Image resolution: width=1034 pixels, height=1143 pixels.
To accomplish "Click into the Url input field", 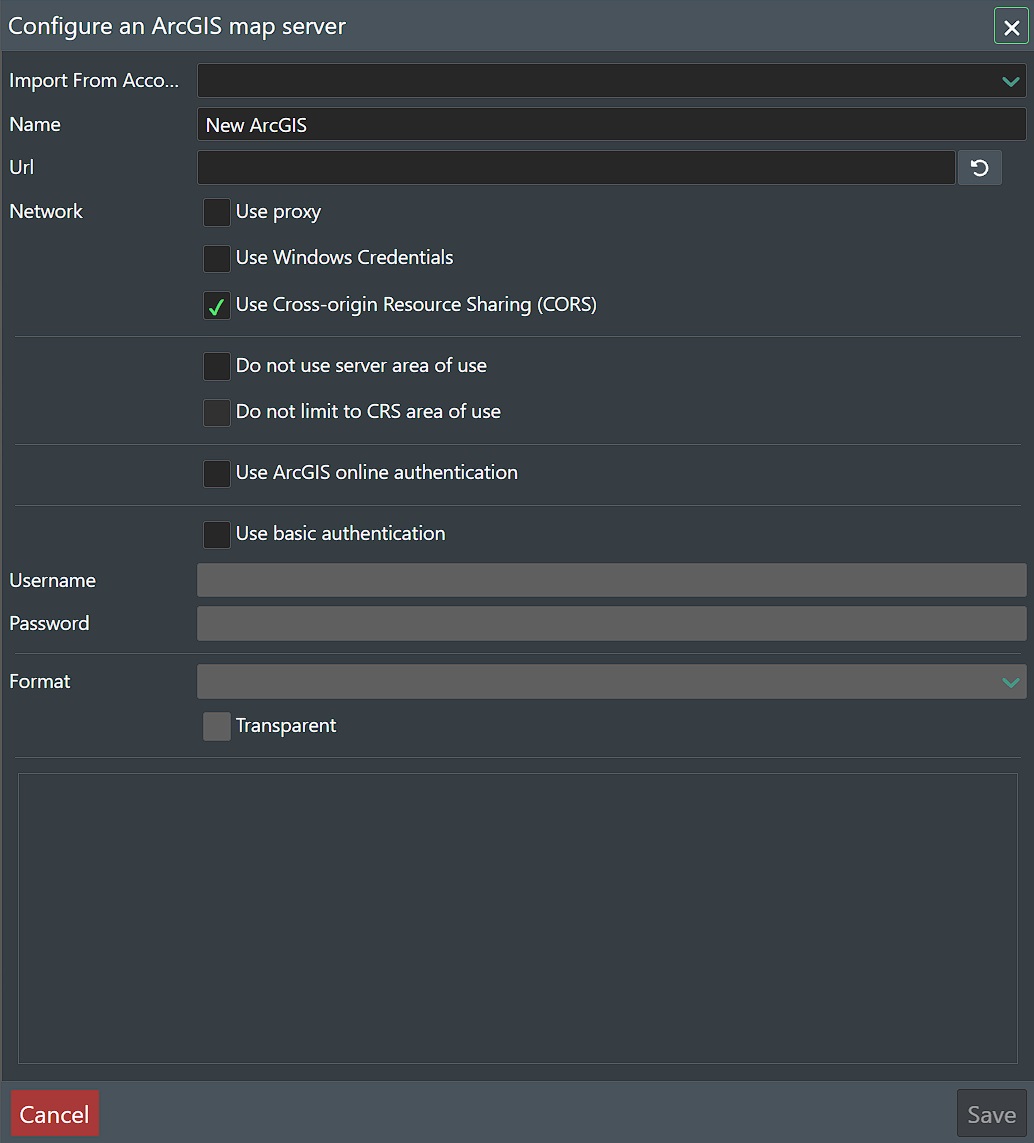I will click(x=576, y=168).
